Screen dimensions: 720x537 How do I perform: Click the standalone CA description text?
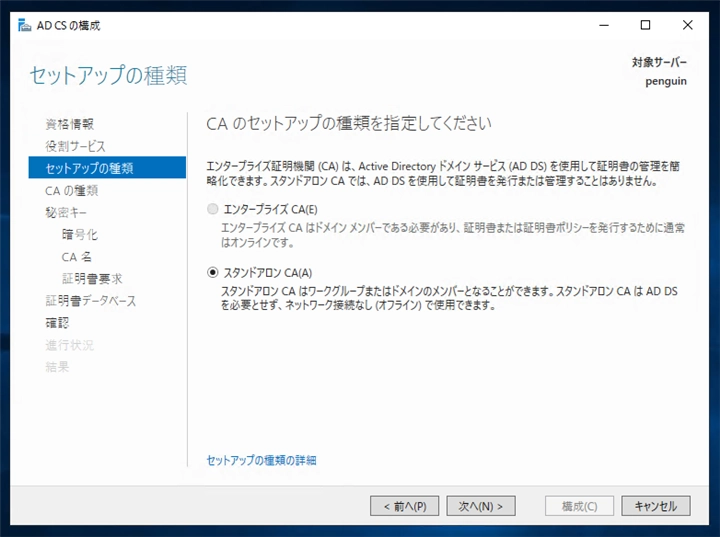[449, 298]
